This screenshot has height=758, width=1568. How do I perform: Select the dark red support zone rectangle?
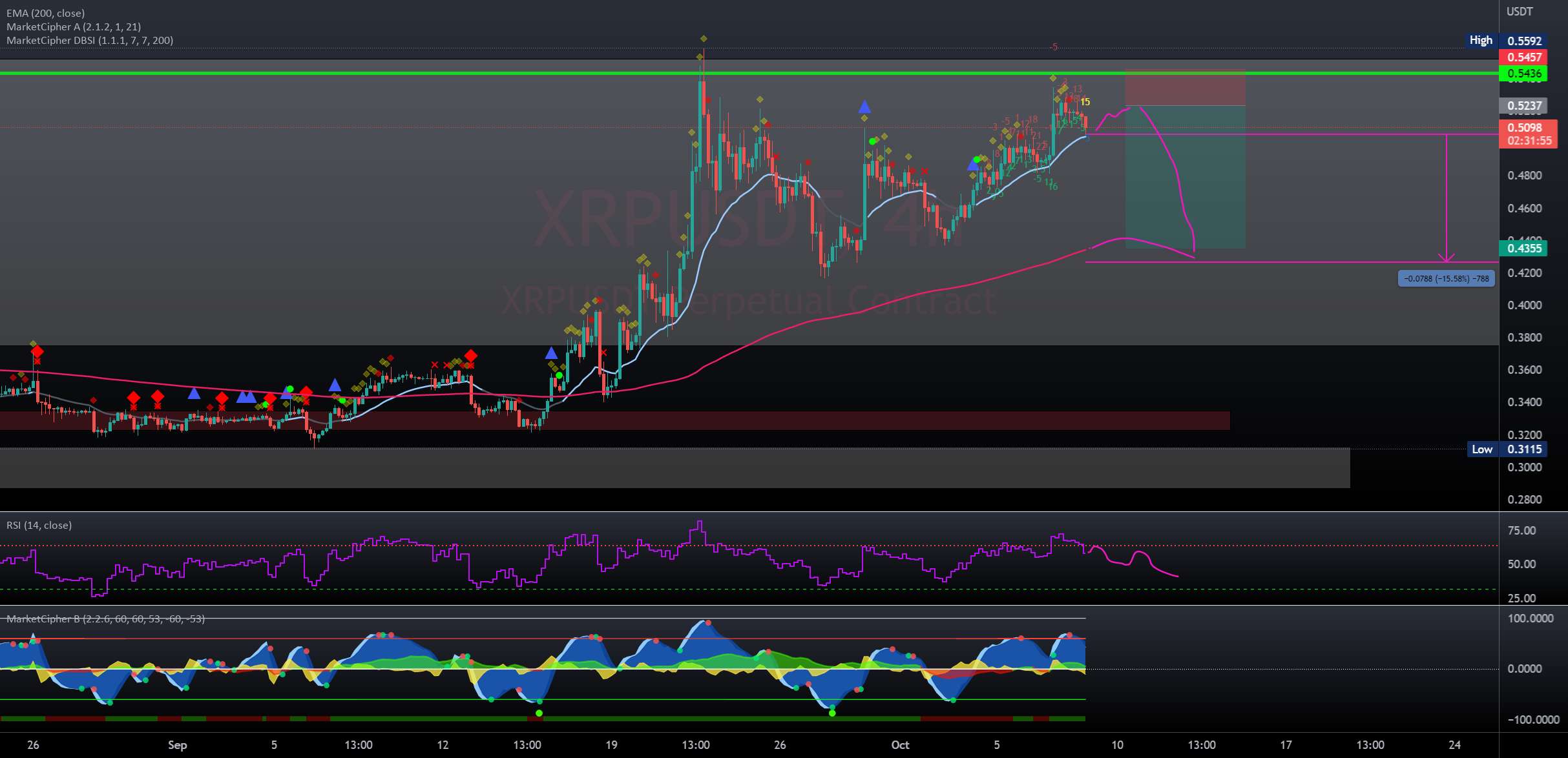point(614,420)
